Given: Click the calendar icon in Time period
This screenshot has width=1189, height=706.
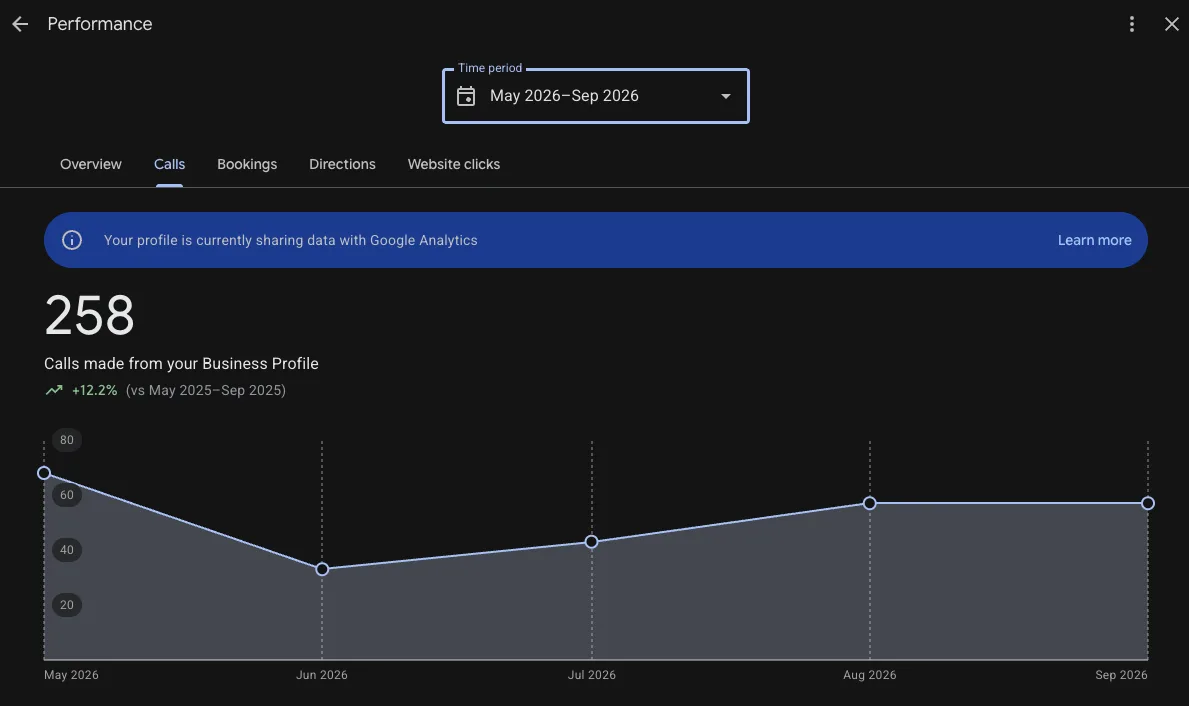Looking at the screenshot, I should 466,96.
